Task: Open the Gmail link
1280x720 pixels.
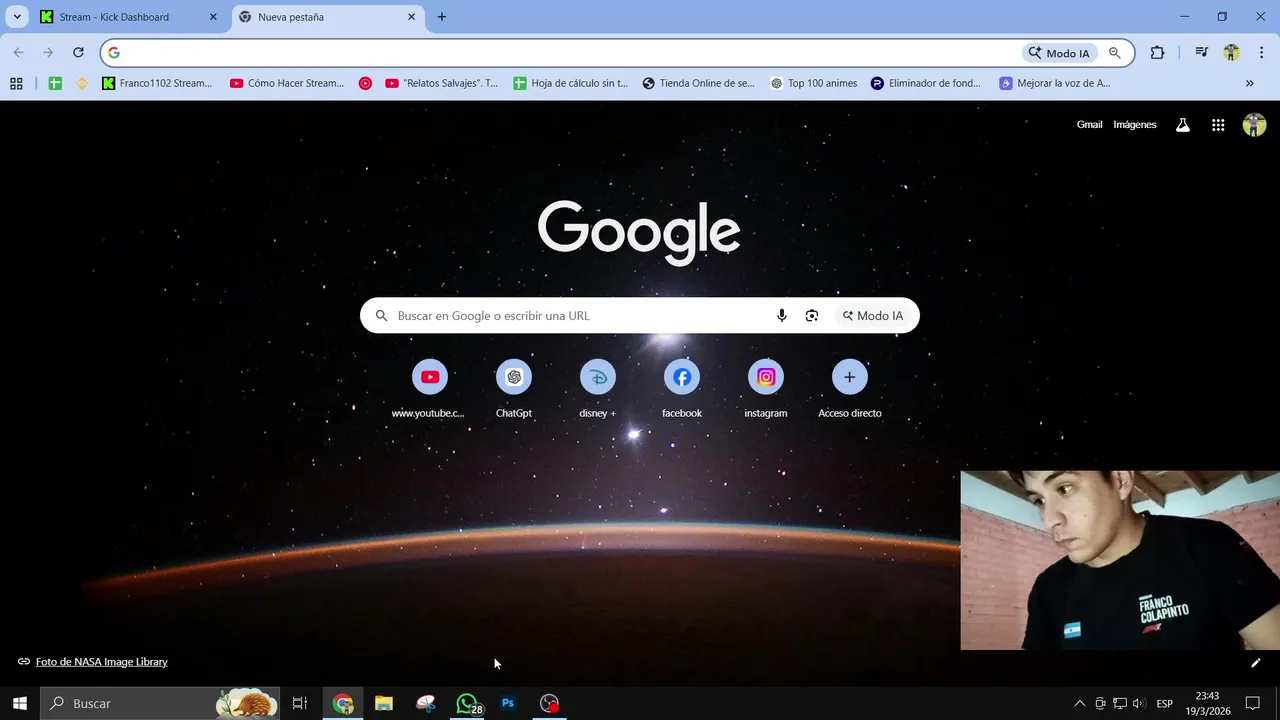Action: (x=1089, y=125)
